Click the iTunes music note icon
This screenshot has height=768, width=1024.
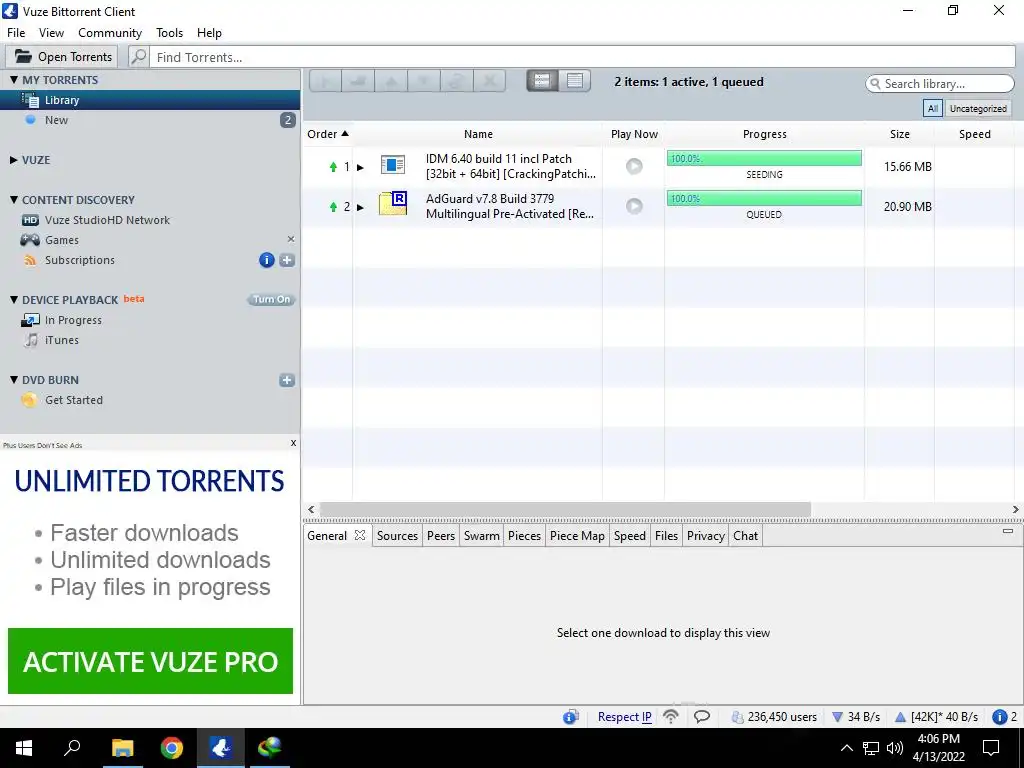tap(31, 340)
